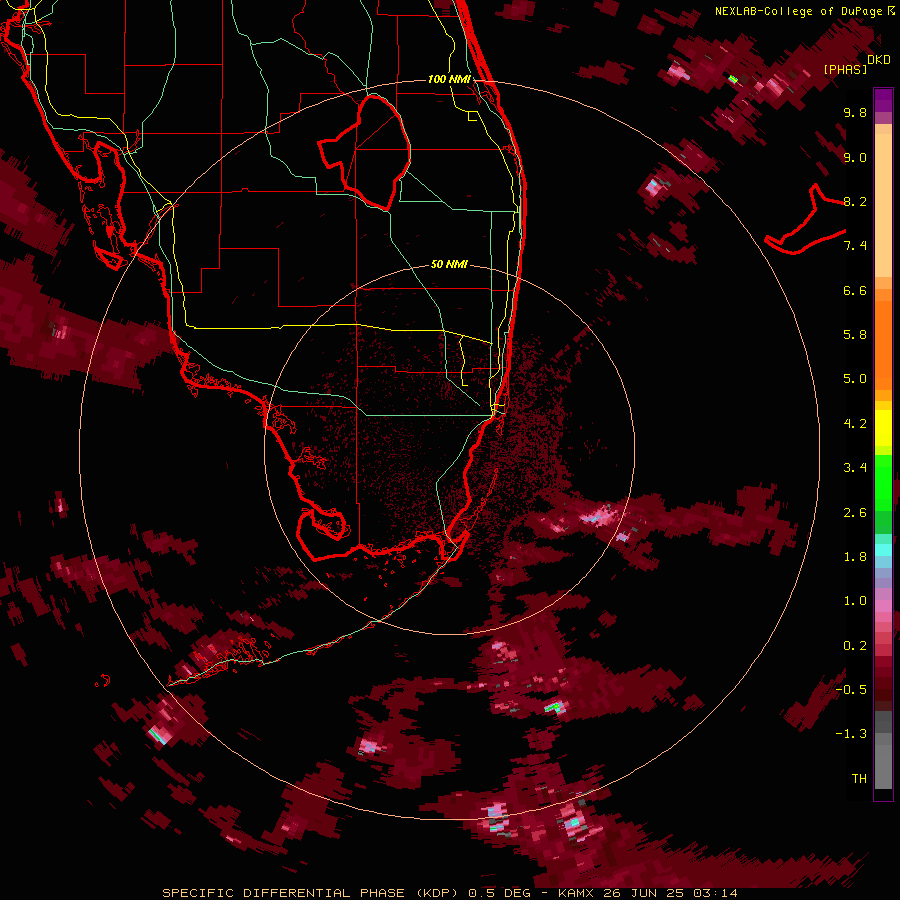900x900 pixels.
Task: Click the 9.0 value on the scale
Action: [x=855, y=157]
